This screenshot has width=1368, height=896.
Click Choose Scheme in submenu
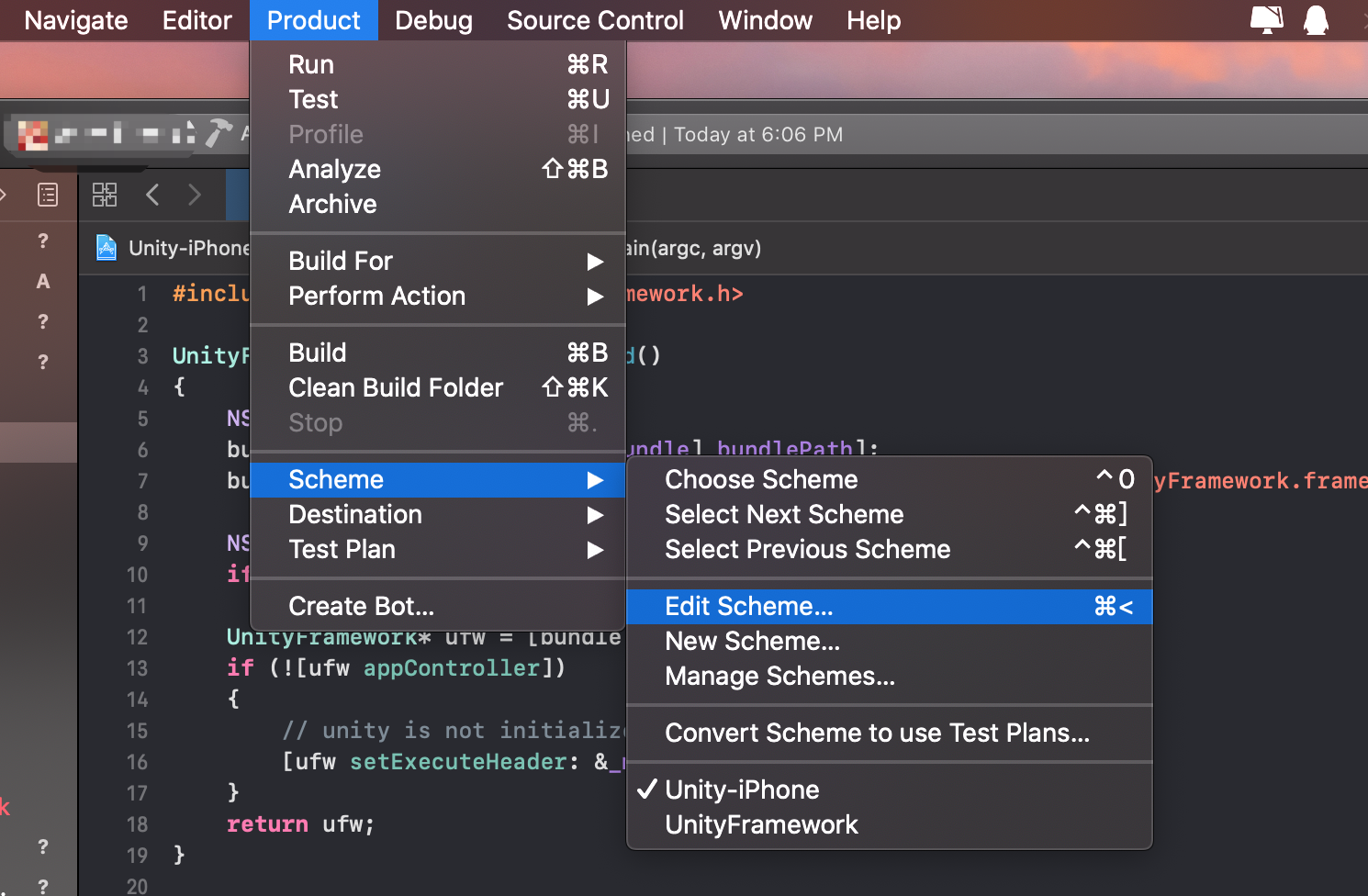click(889, 479)
